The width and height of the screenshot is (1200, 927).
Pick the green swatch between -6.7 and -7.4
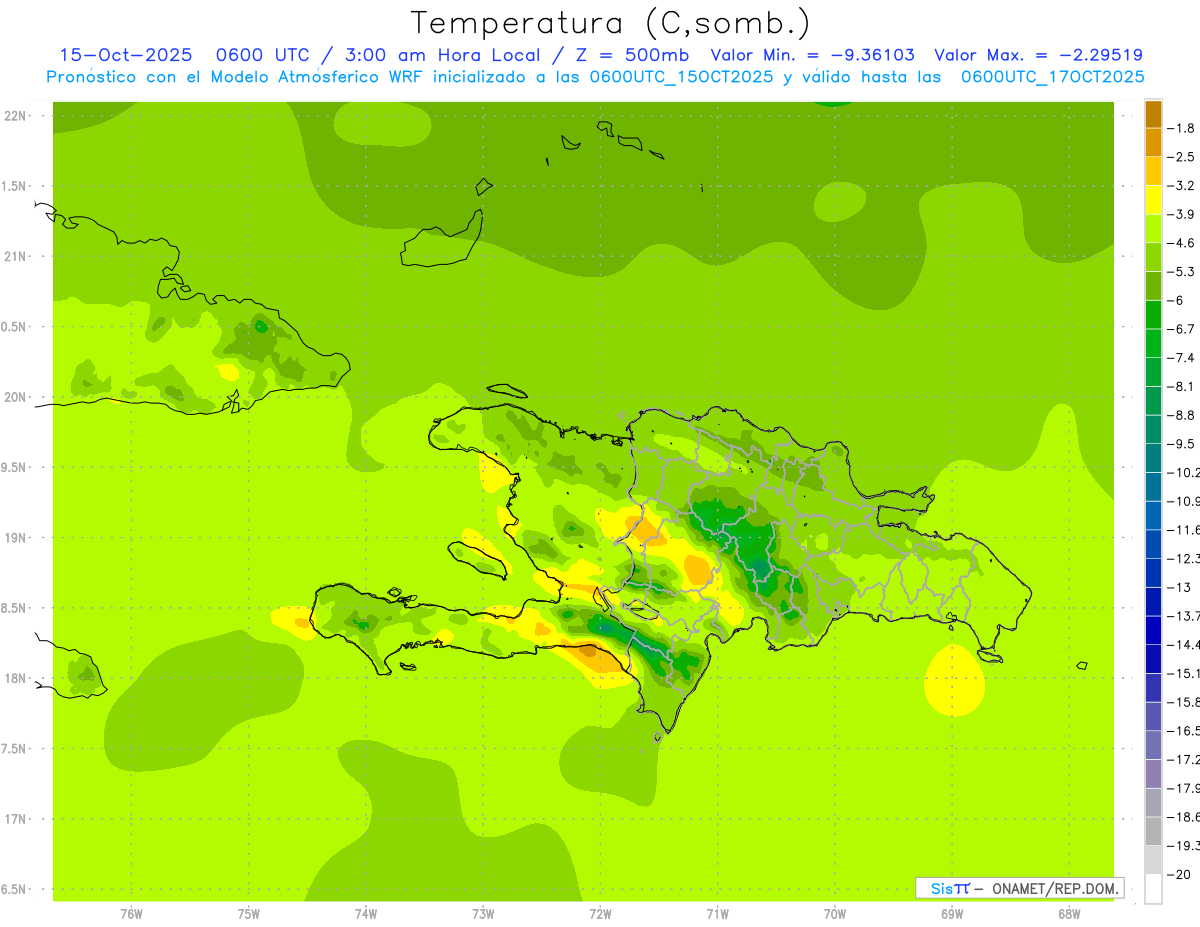coord(1153,344)
